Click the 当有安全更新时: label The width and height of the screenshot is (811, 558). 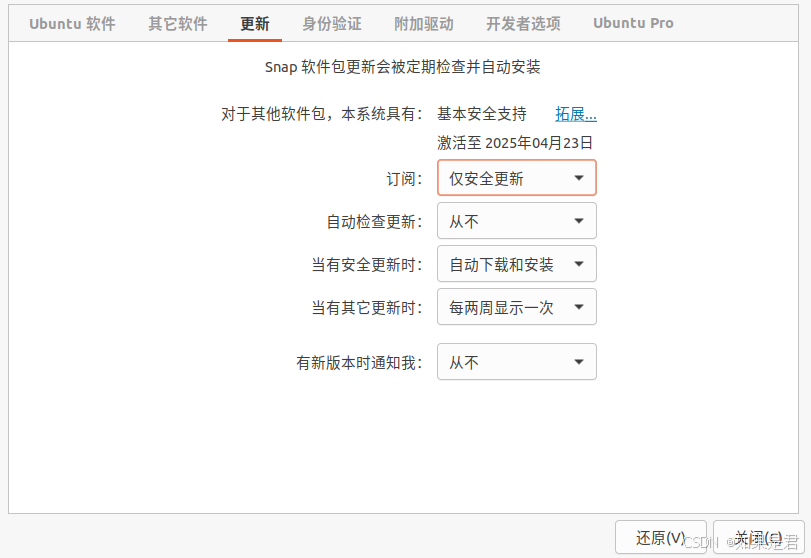tap(367, 265)
